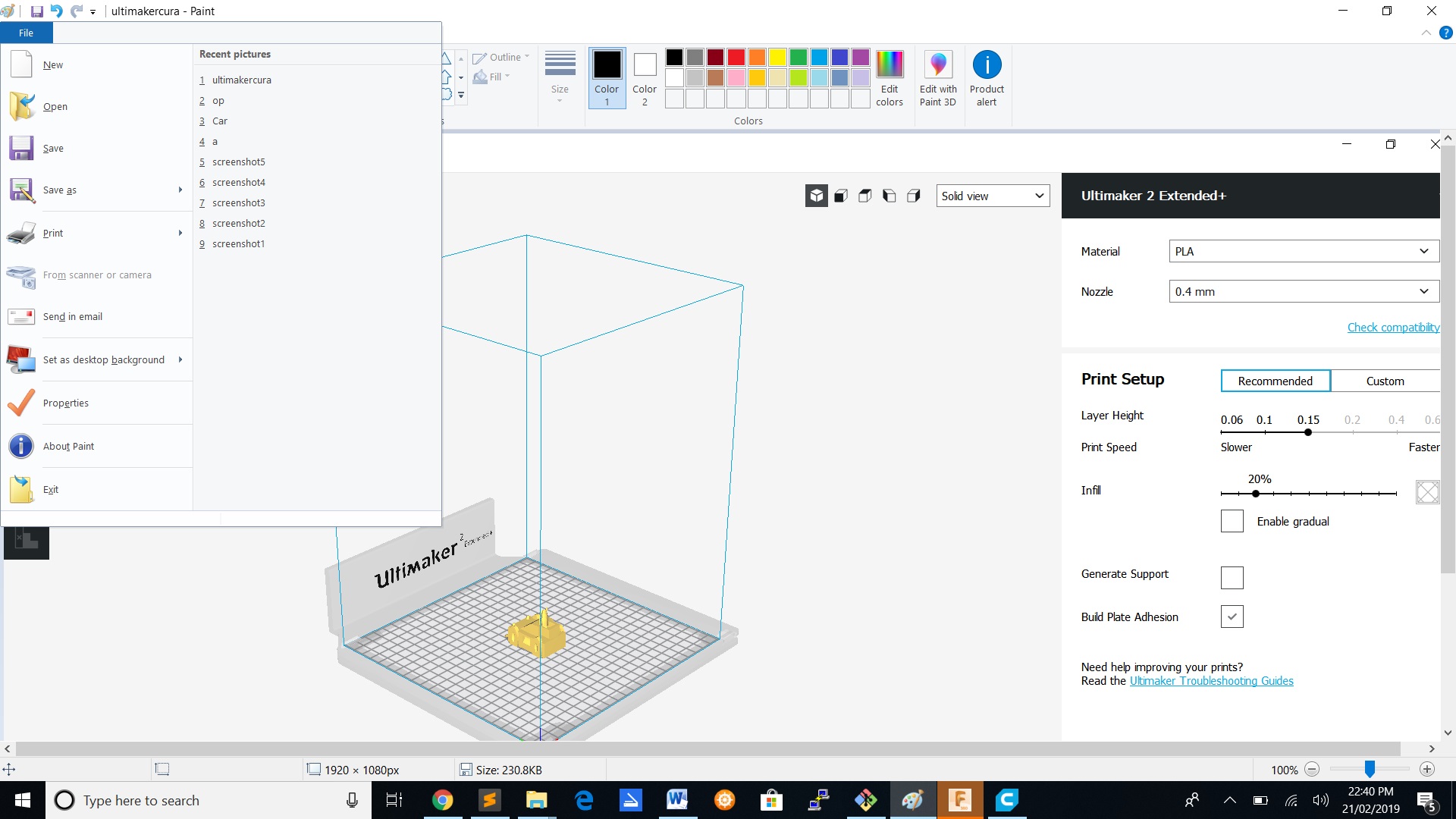
Task: Click the Product alert icon
Action: pos(986,65)
